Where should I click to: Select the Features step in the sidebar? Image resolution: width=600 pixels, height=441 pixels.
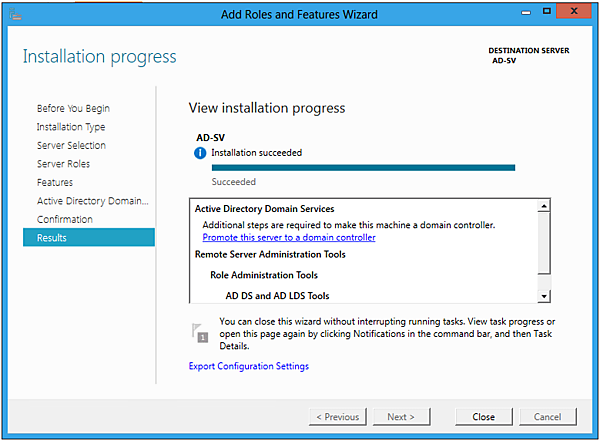tap(55, 182)
